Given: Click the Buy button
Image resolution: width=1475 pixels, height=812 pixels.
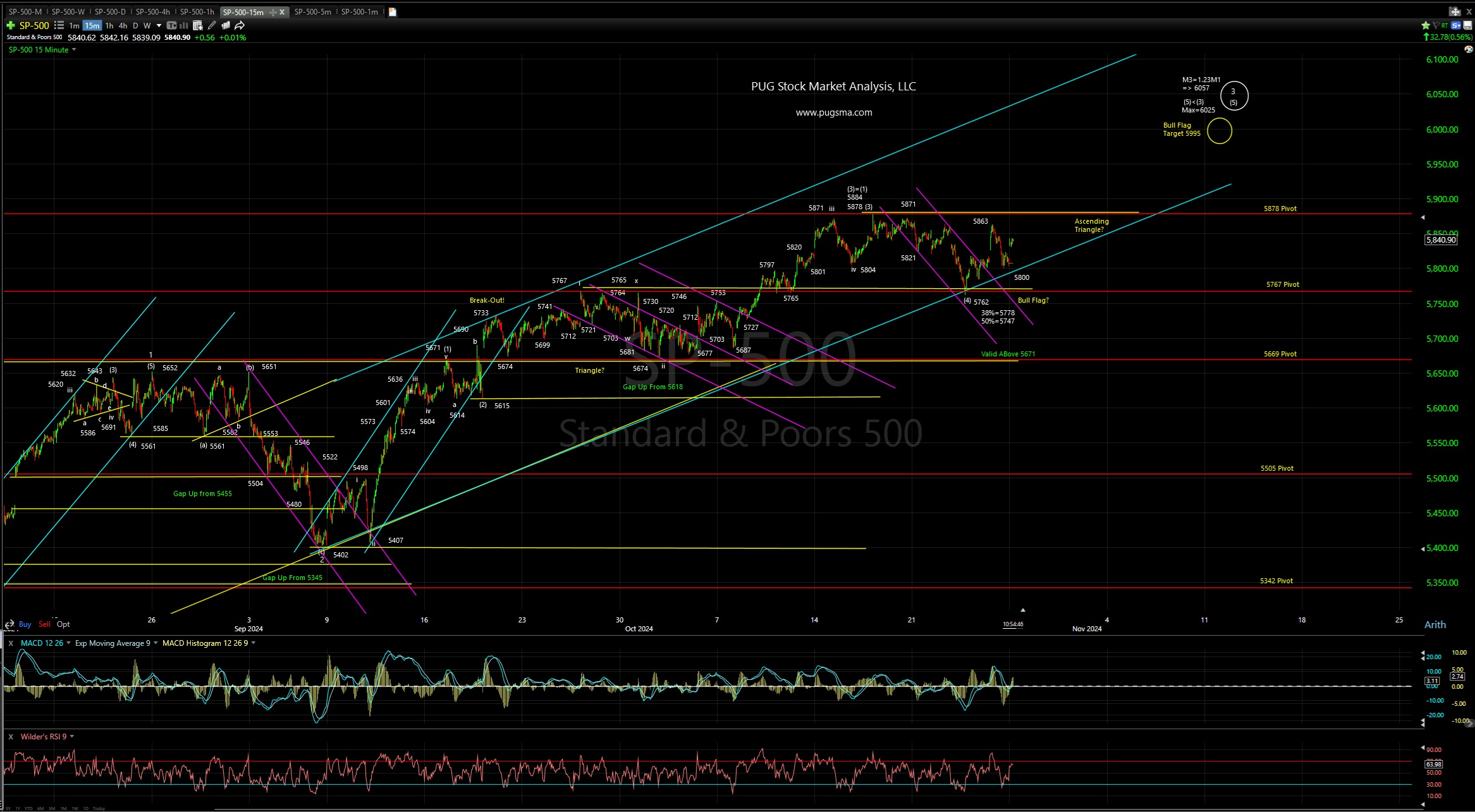Looking at the screenshot, I should click(x=25, y=624).
